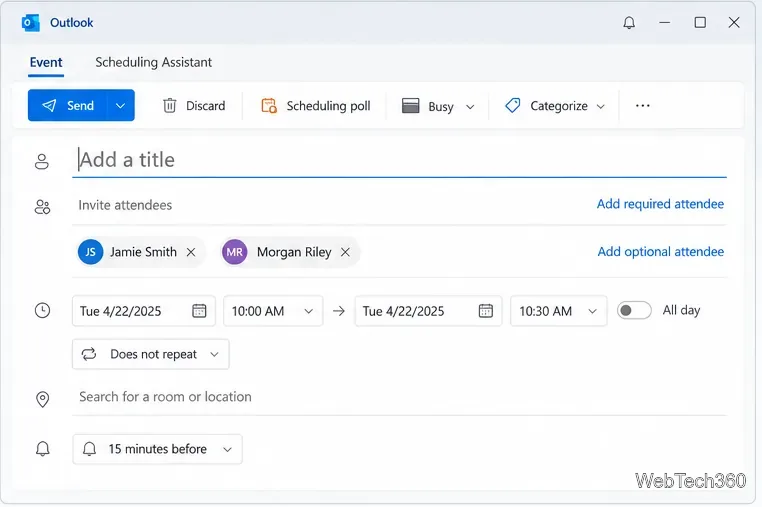Switch to Scheduling Assistant tab

153,62
